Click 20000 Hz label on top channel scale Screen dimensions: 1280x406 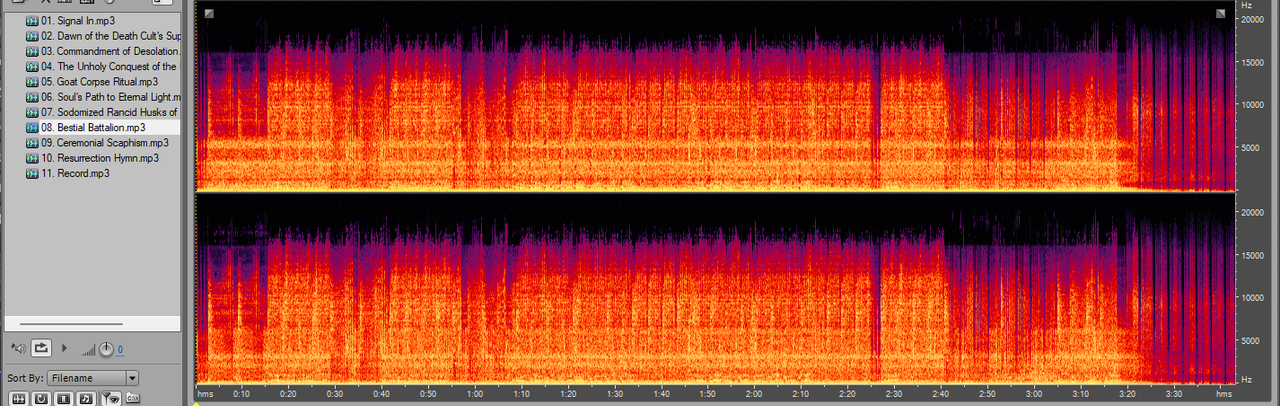(1255, 19)
